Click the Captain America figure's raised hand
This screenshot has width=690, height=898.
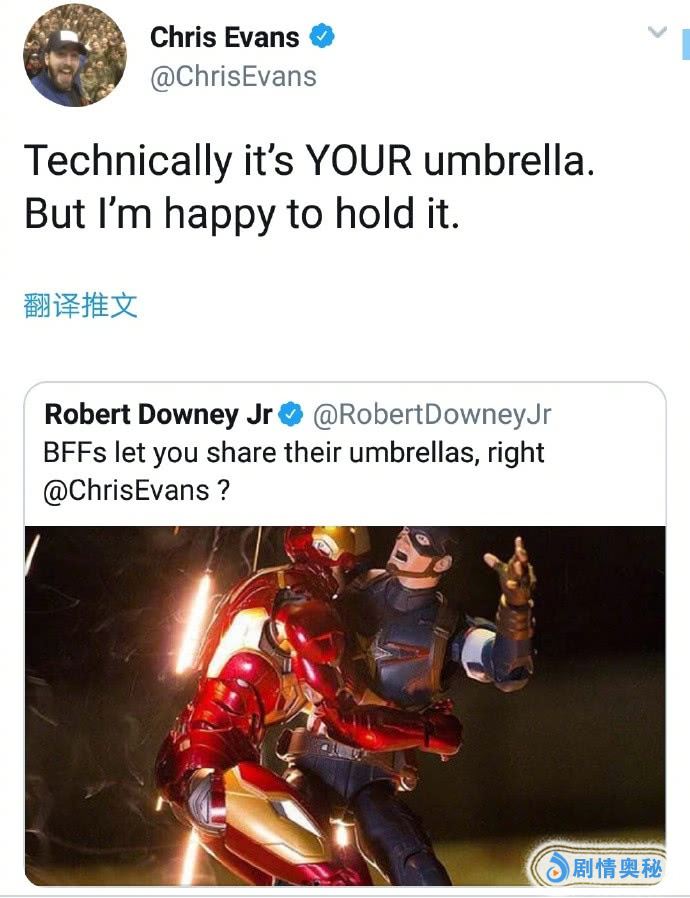(x=512, y=573)
